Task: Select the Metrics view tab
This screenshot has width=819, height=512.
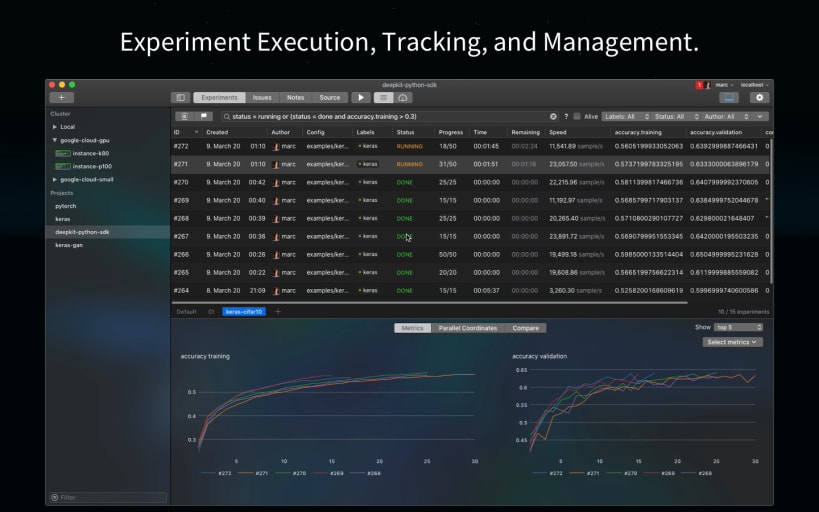Action: (x=413, y=328)
